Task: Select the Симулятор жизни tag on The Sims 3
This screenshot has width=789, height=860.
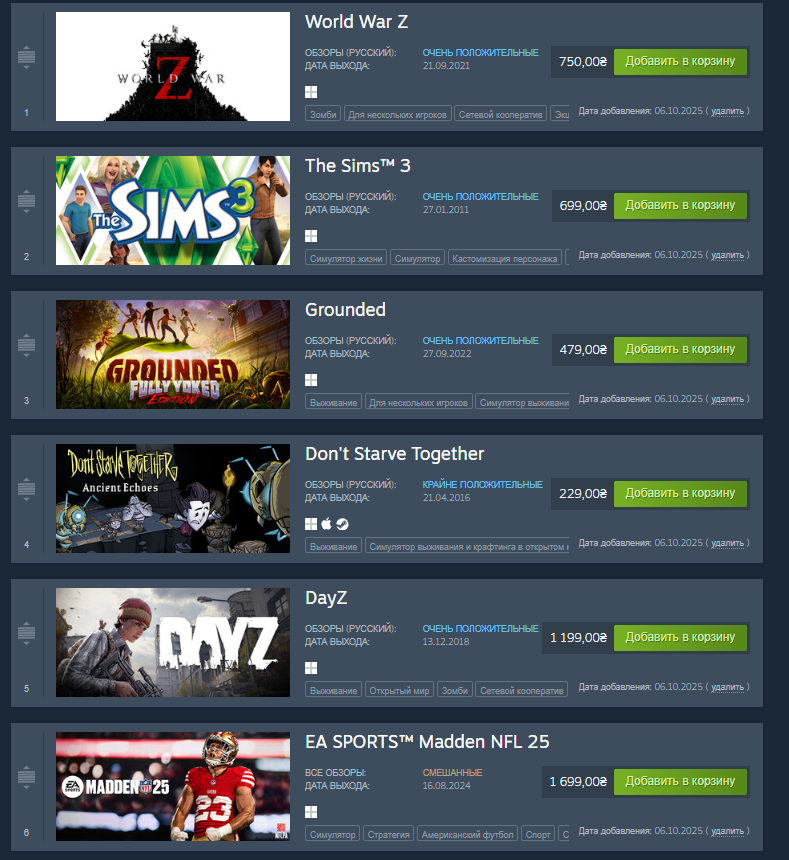Action: click(346, 258)
